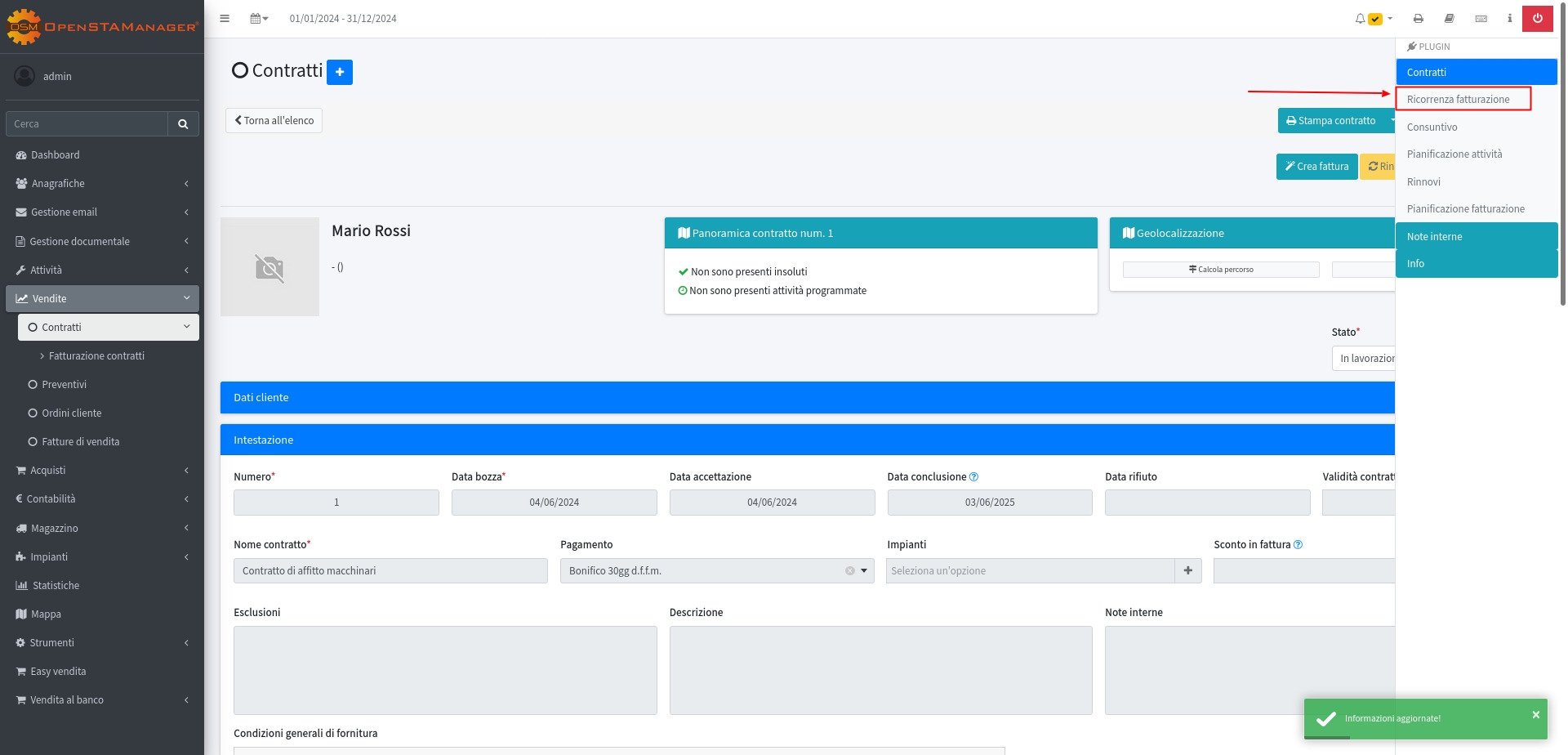Click the info icon in top bar
Viewport: 1568px width, 755px height.
coord(1509,18)
